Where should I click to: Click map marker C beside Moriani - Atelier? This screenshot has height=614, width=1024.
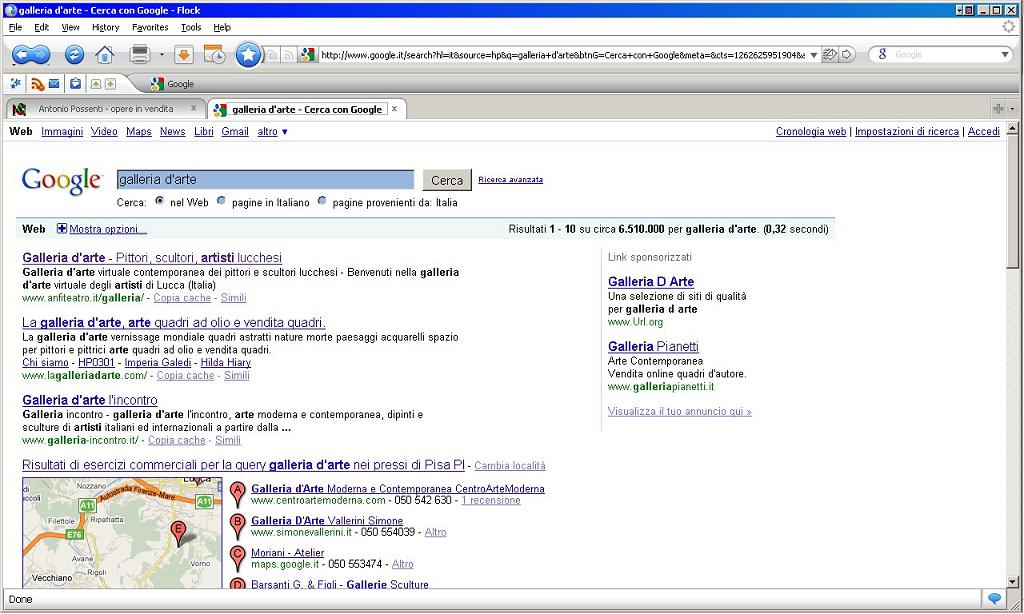coord(238,558)
